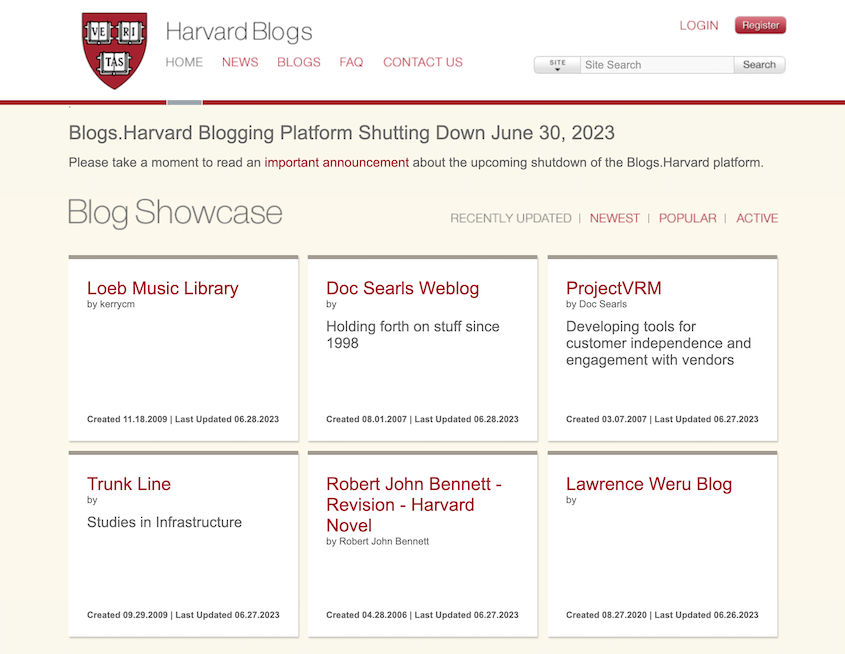Viewport: 845px width, 654px height.
Task: Open the Loeb Music Library blog
Action: click(162, 288)
